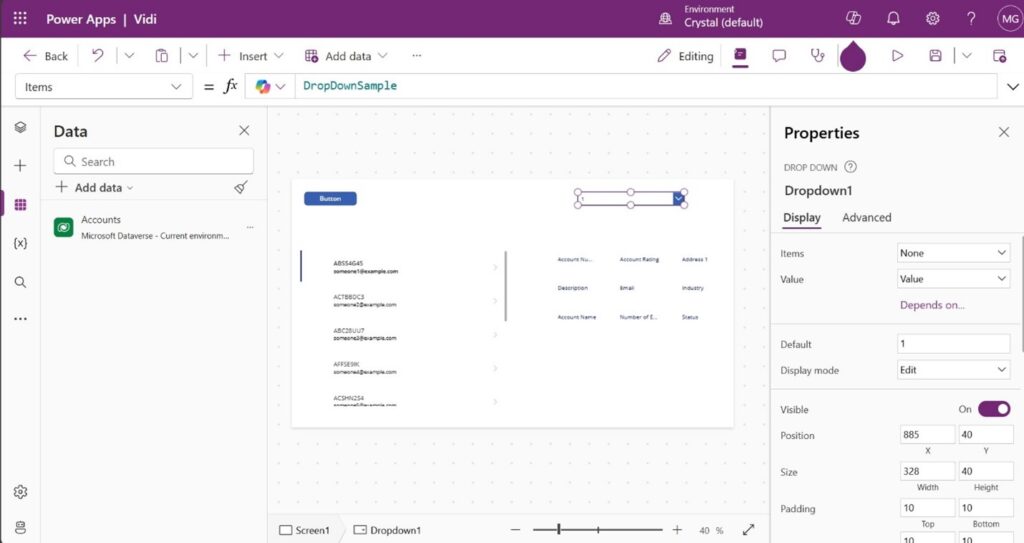Image resolution: width=1024 pixels, height=543 pixels.
Task: Click the Variables icon in left sidebar
Action: 20,243
